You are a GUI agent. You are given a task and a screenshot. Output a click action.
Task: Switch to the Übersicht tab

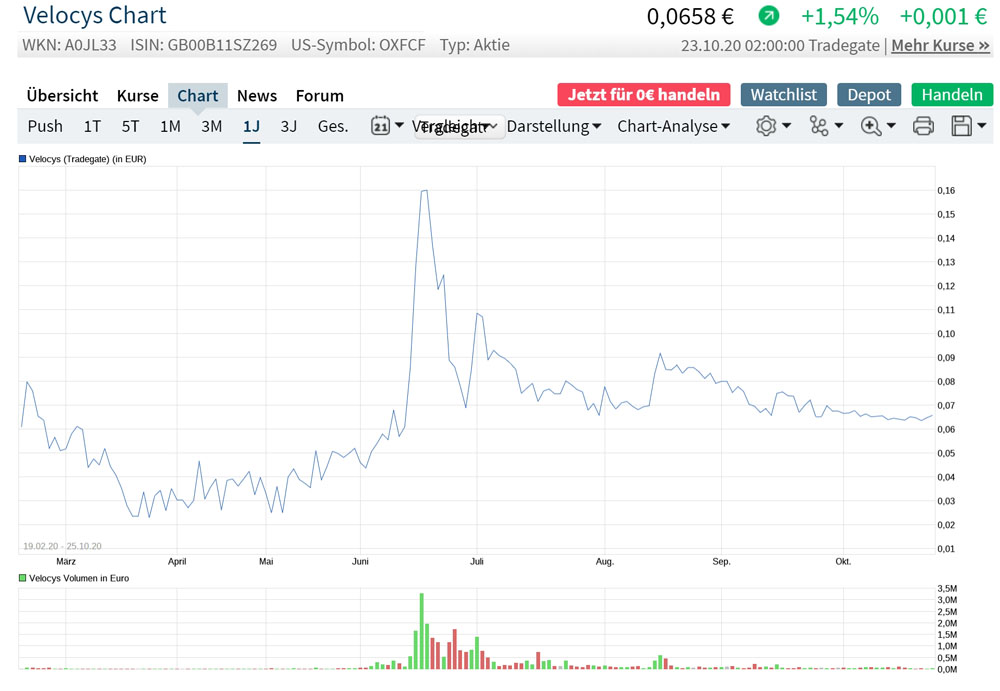coord(62,96)
